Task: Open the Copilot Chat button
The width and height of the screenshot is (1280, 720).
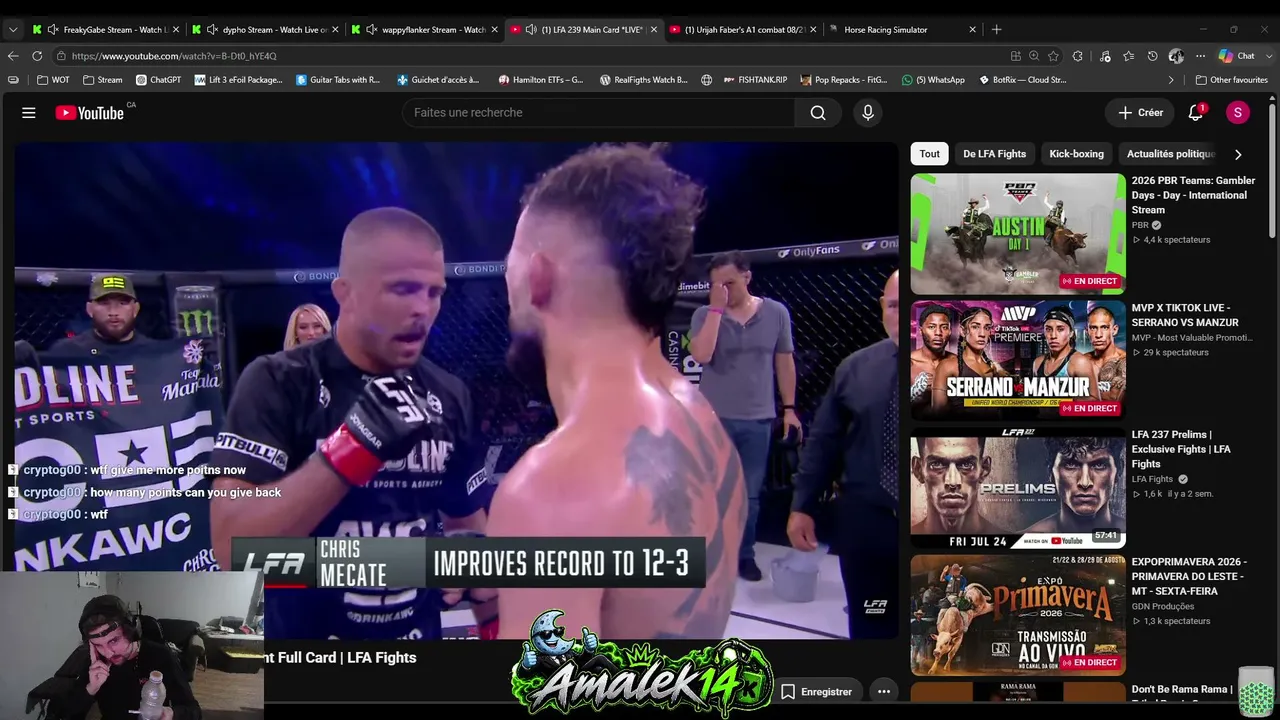Action: [x=1236, y=56]
